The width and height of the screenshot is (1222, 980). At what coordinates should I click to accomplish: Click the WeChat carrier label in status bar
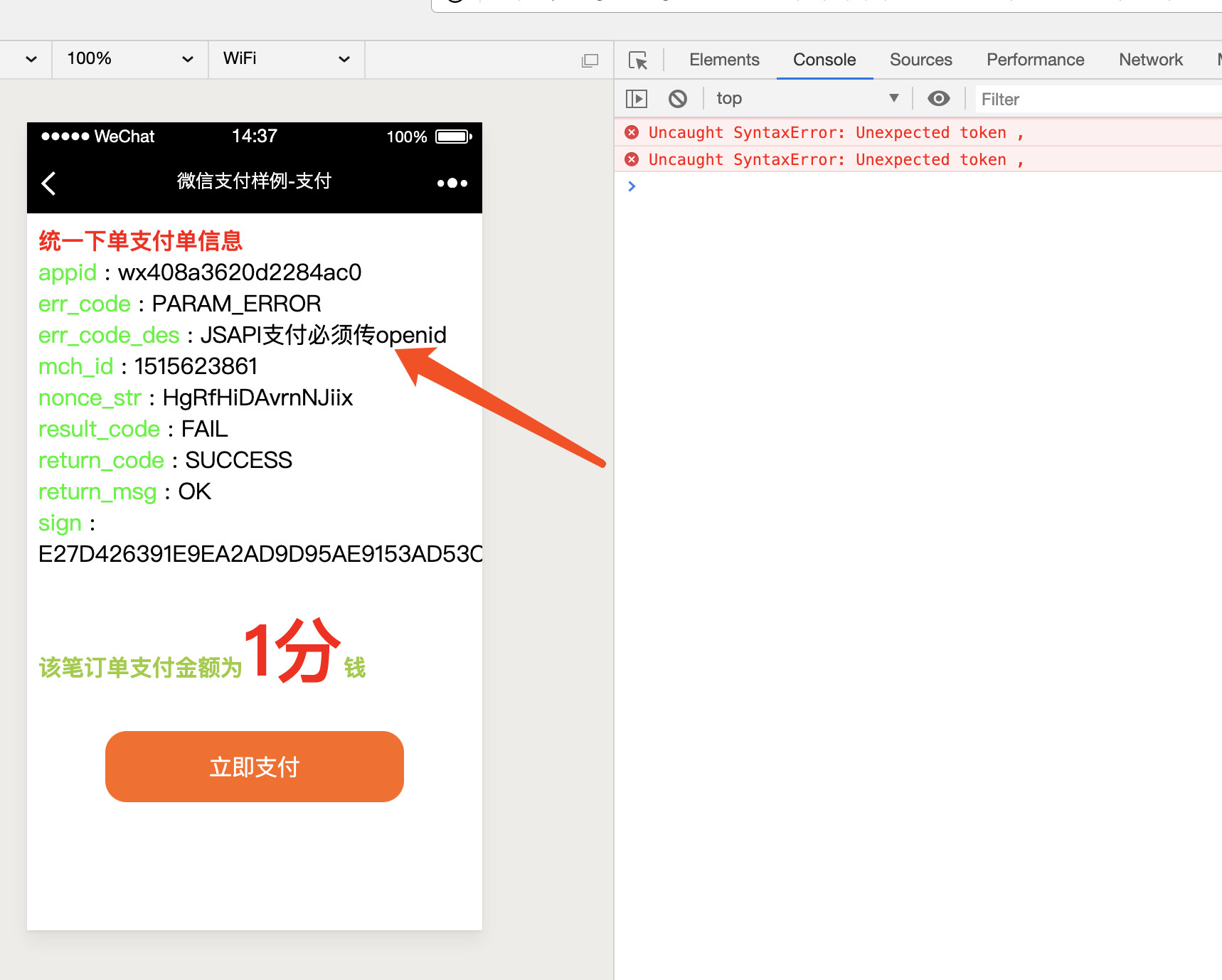click(124, 137)
